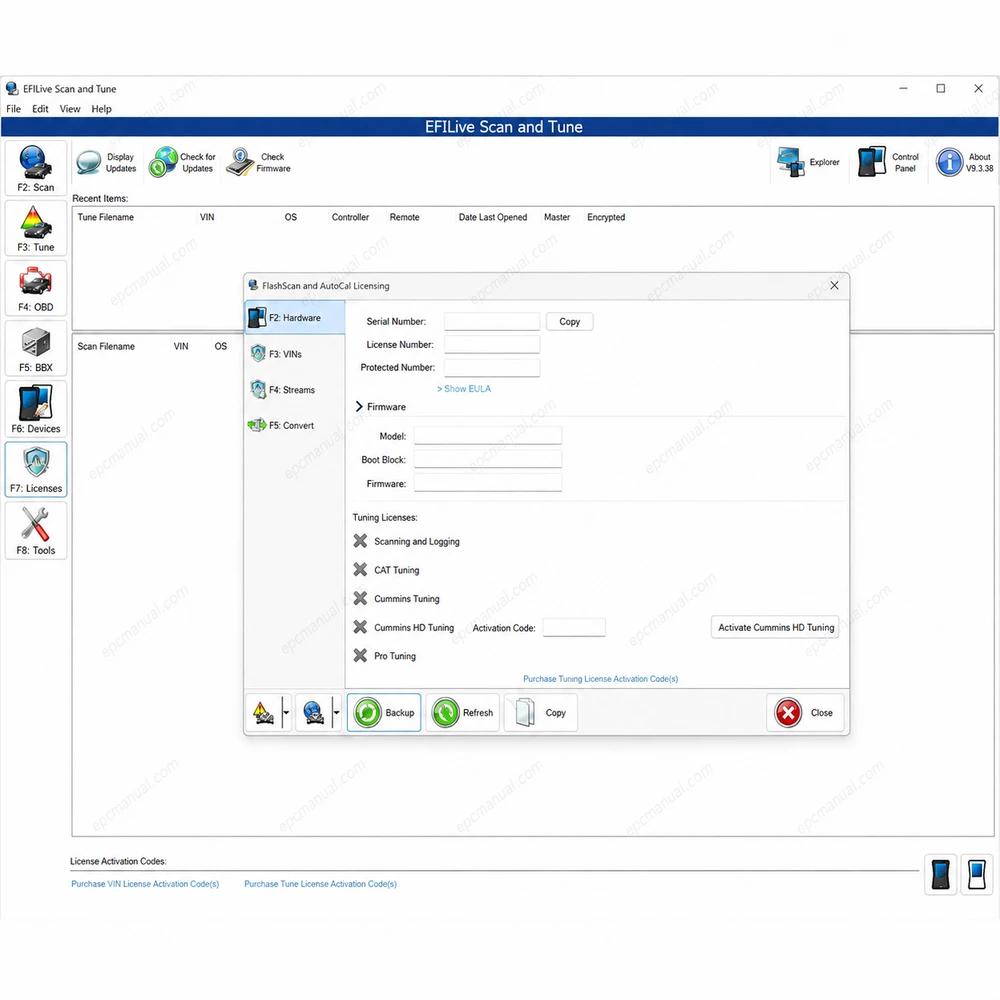1000x1000 pixels.
Task: Copy the serial number with the Copy button
Action: (570, 321)
